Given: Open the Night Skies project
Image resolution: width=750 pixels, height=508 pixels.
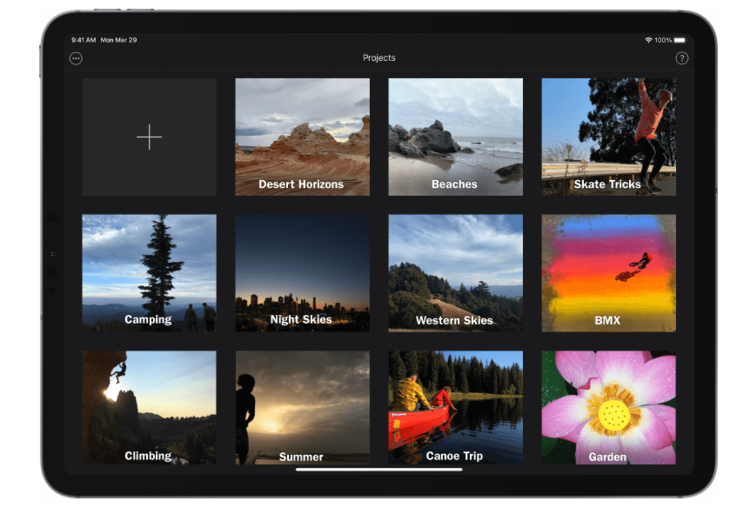Looking at the screenshot, I should coord(302,273).
